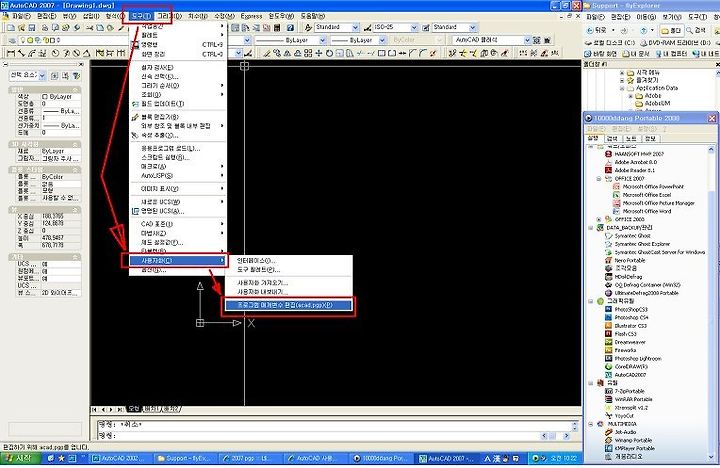Click the Erase tool icon in Modify toolbar
720x468 pixels.
coord(267,53)
